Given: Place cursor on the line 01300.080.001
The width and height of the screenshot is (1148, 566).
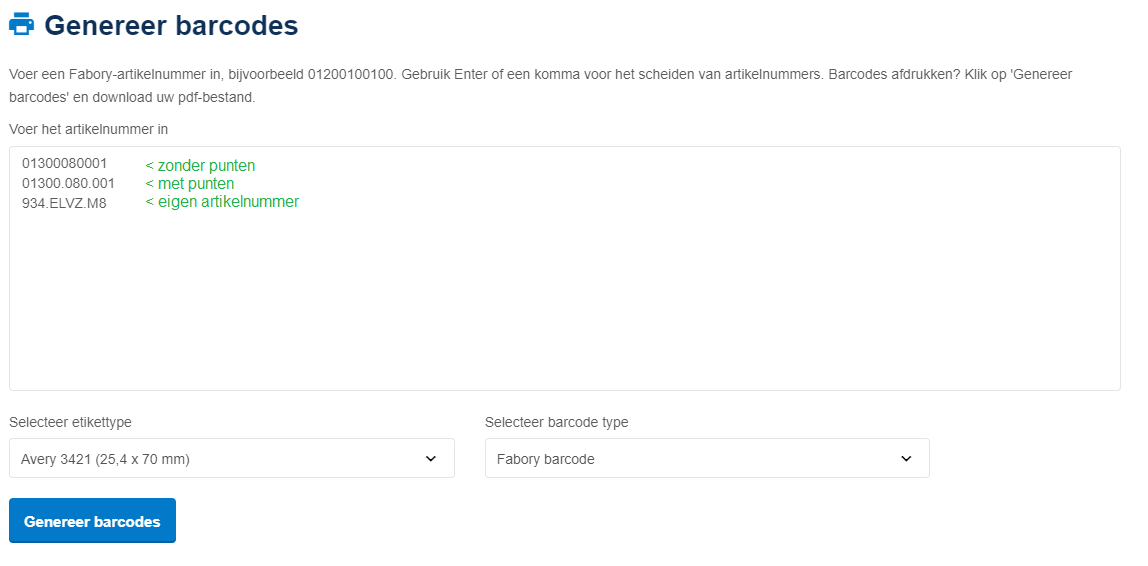Looking at the screenshot, I should click(68, 184).
